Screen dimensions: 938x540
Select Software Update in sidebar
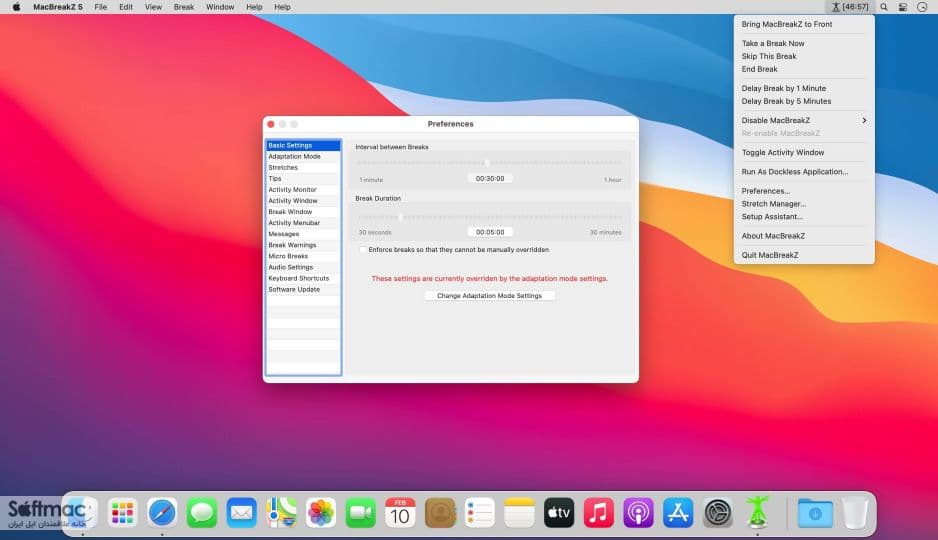coord(303,289)
